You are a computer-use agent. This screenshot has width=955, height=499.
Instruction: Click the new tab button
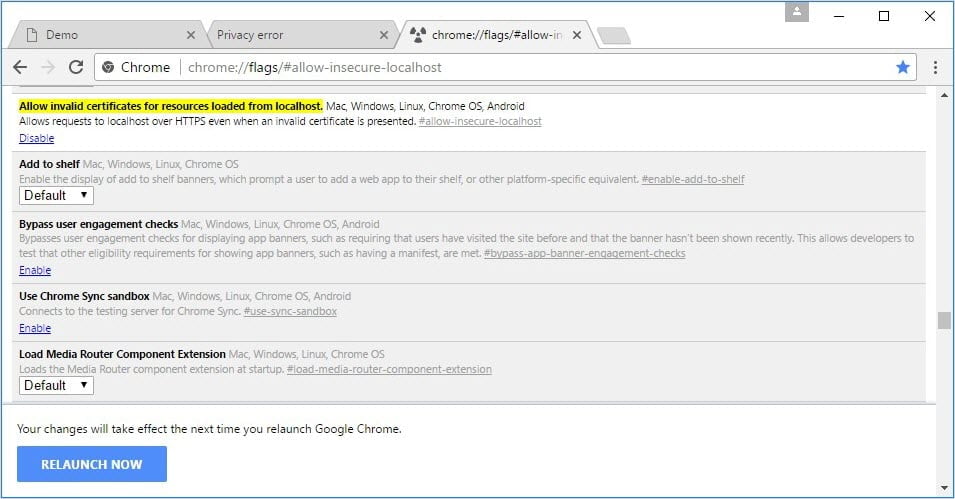[x=613, y=36]
